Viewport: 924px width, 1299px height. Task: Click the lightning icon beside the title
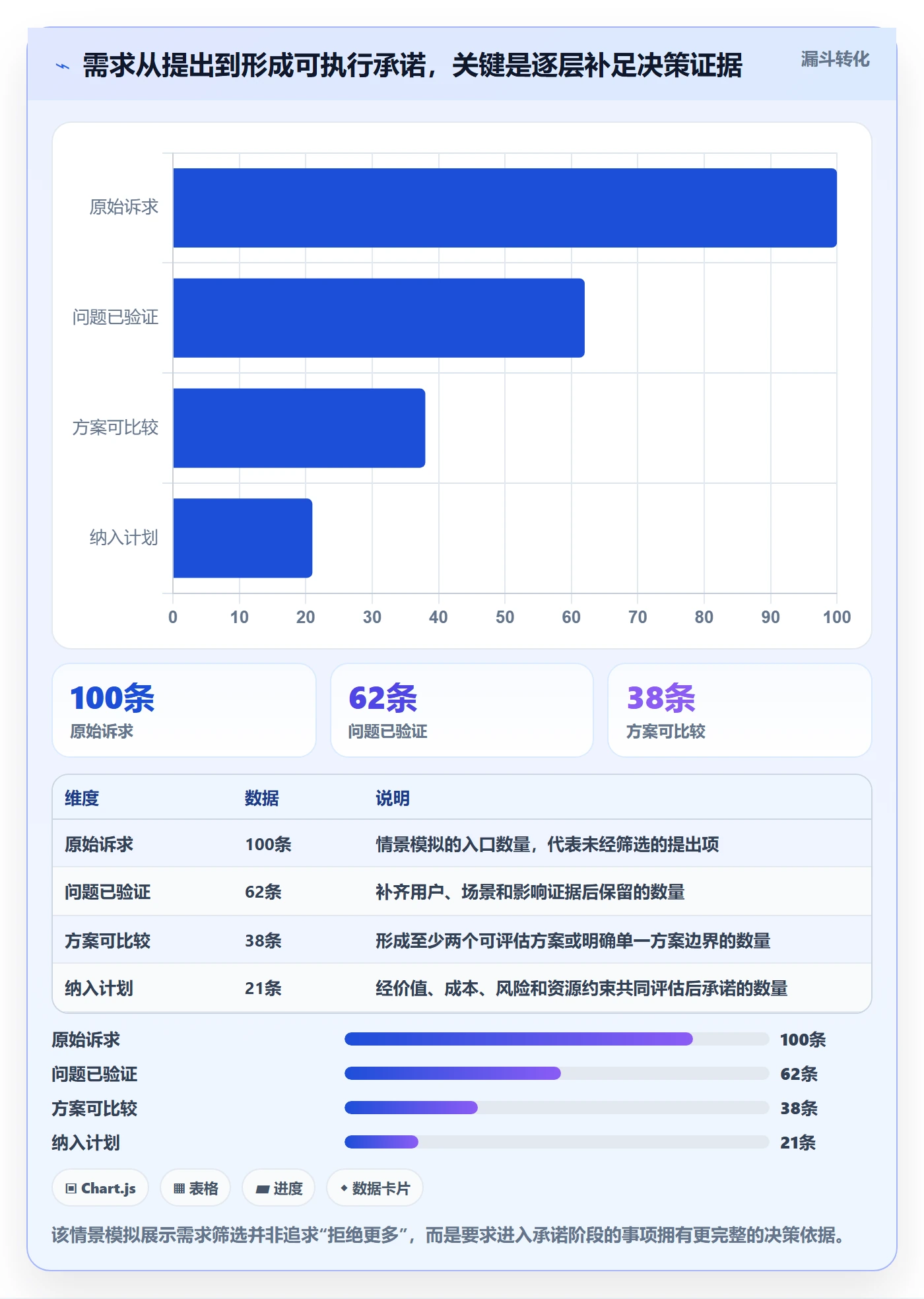(x=63, y=66)
